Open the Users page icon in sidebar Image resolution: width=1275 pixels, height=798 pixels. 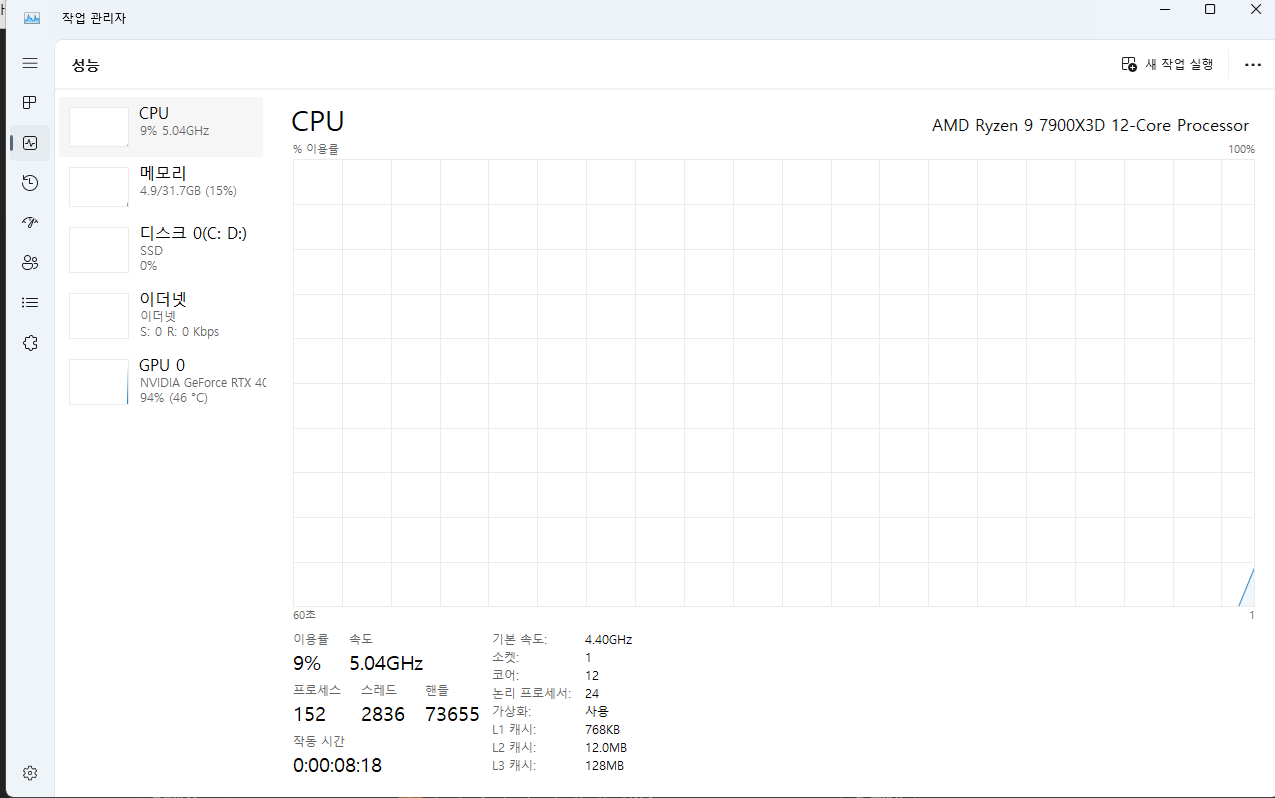pyautogui.click(x=30, y=262)
